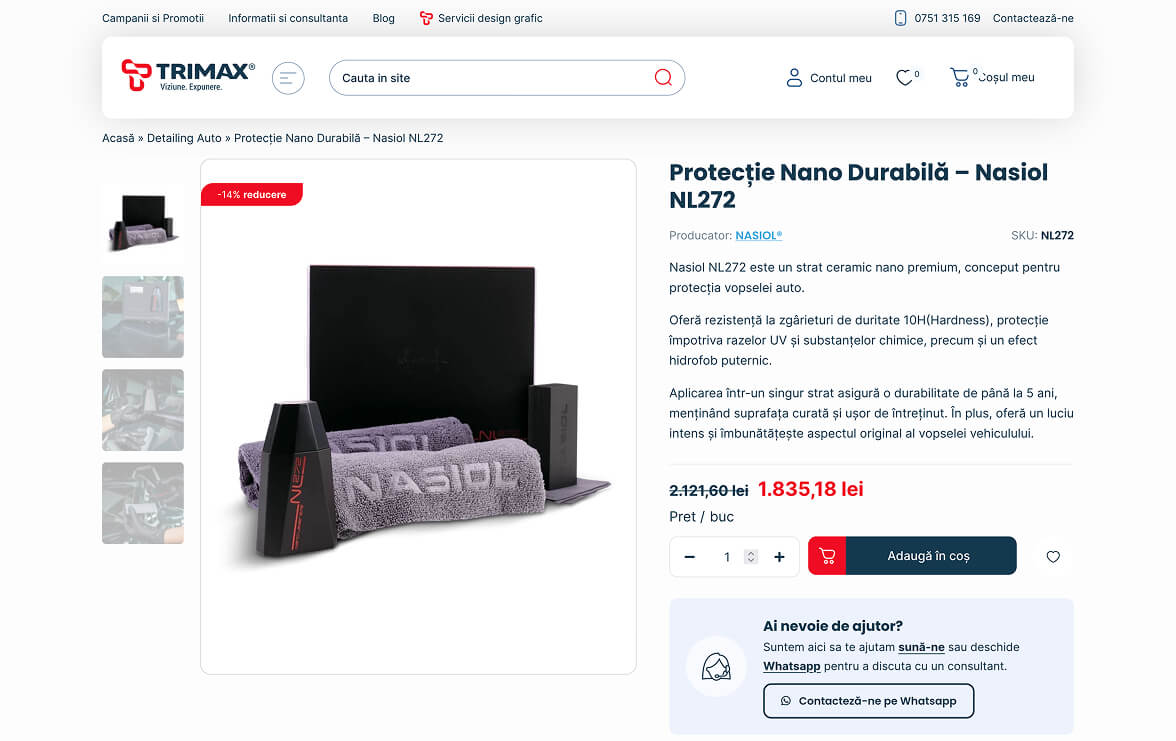Screen dimensions: 1176x741
Task: Open the NASIOL producer link
Action: 758,236
